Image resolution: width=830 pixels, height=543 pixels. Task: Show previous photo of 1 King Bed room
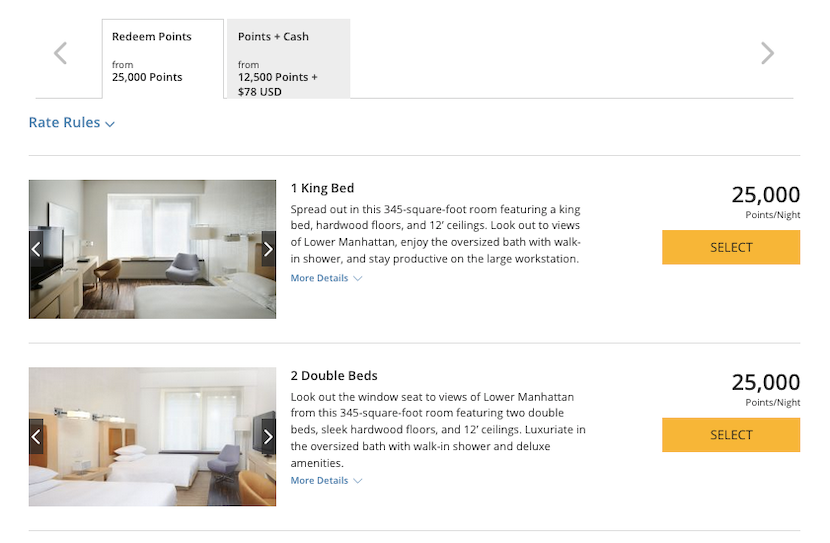click(x=36, y=249)
